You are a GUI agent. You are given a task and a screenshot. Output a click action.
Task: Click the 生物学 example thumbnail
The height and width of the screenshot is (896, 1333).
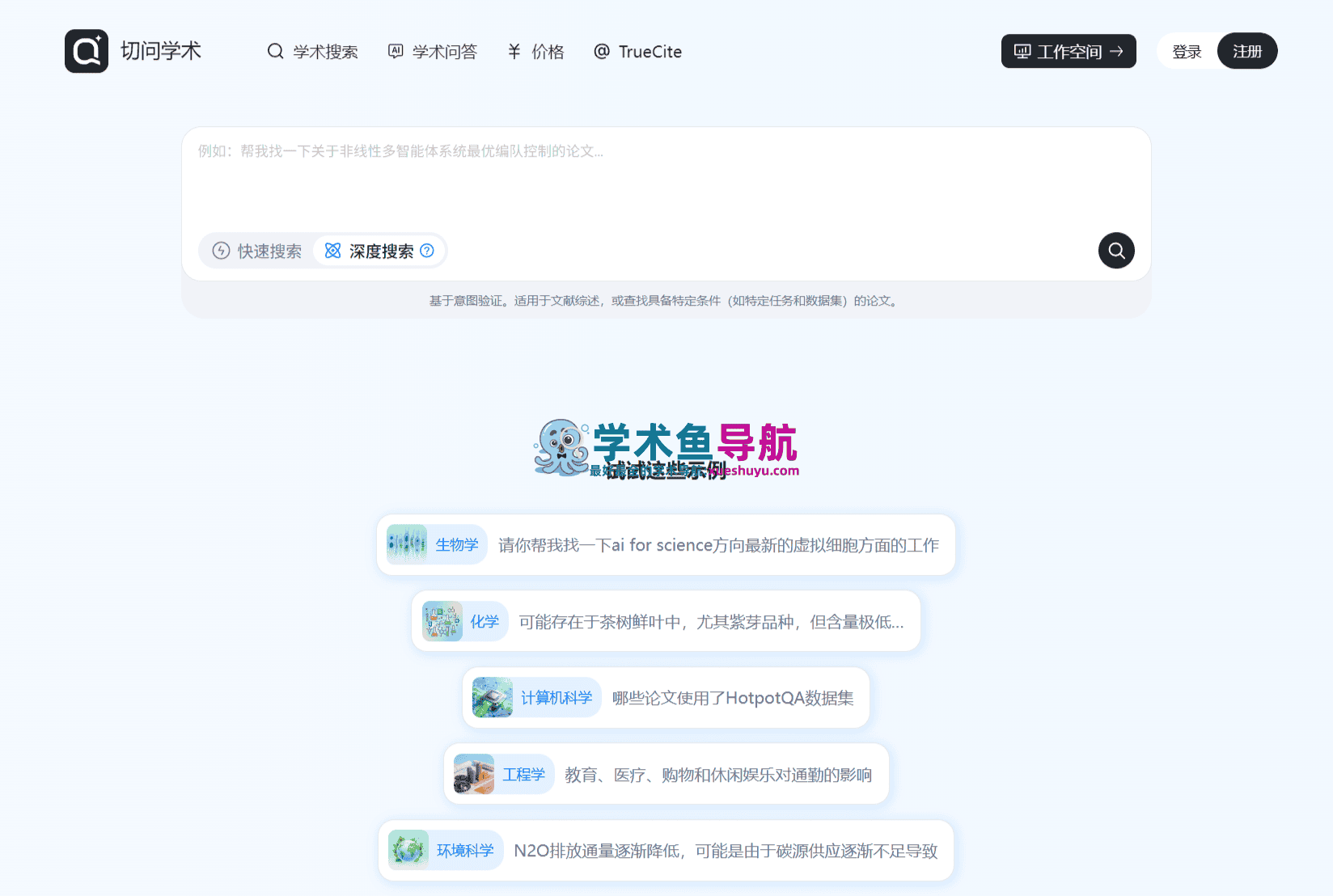(407, 544)
